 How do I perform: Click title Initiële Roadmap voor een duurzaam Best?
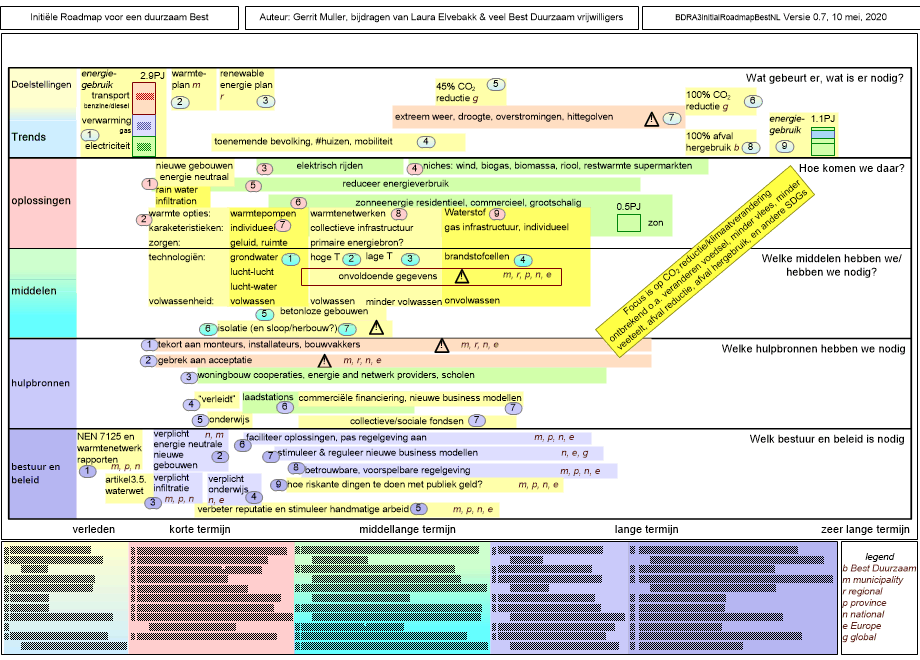point(120,18)
